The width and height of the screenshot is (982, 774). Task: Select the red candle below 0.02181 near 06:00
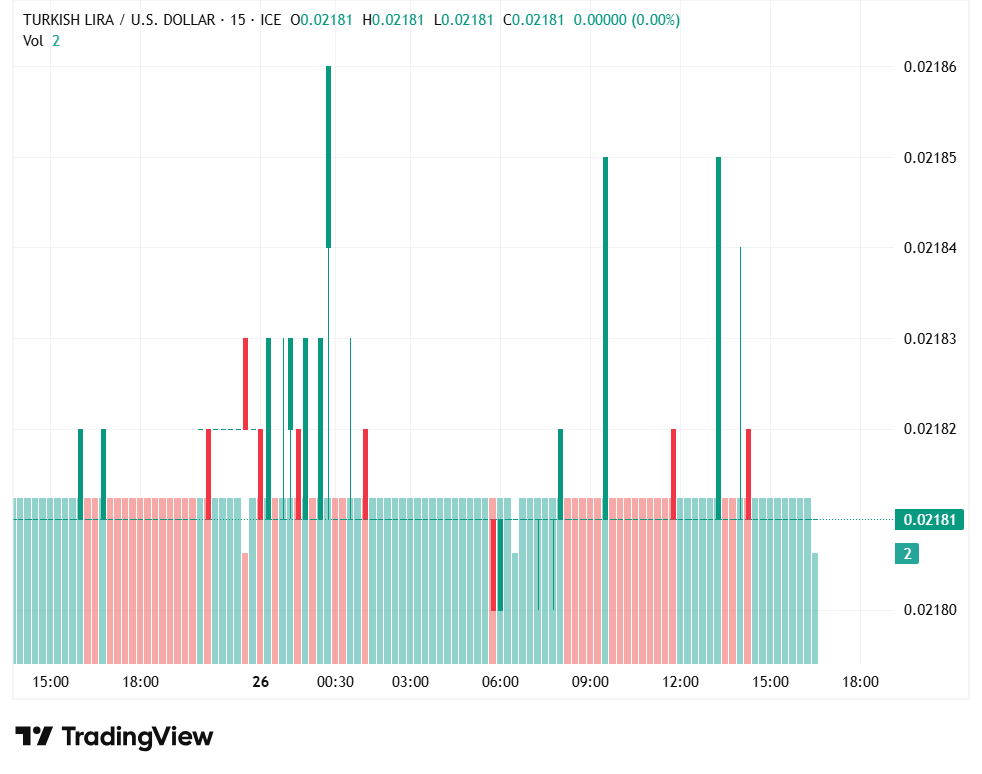[494, 565]
